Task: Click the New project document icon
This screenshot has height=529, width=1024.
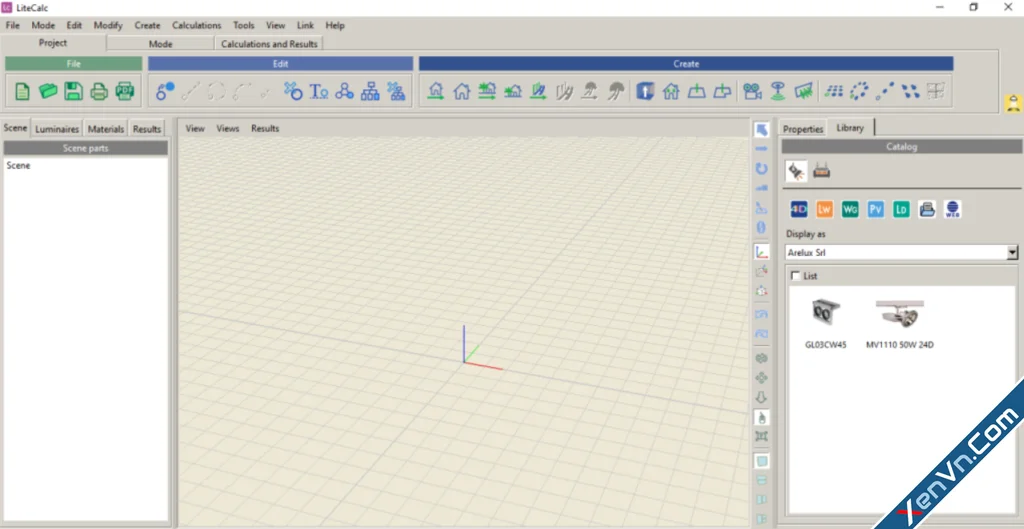Action: (x=22, y=91)
